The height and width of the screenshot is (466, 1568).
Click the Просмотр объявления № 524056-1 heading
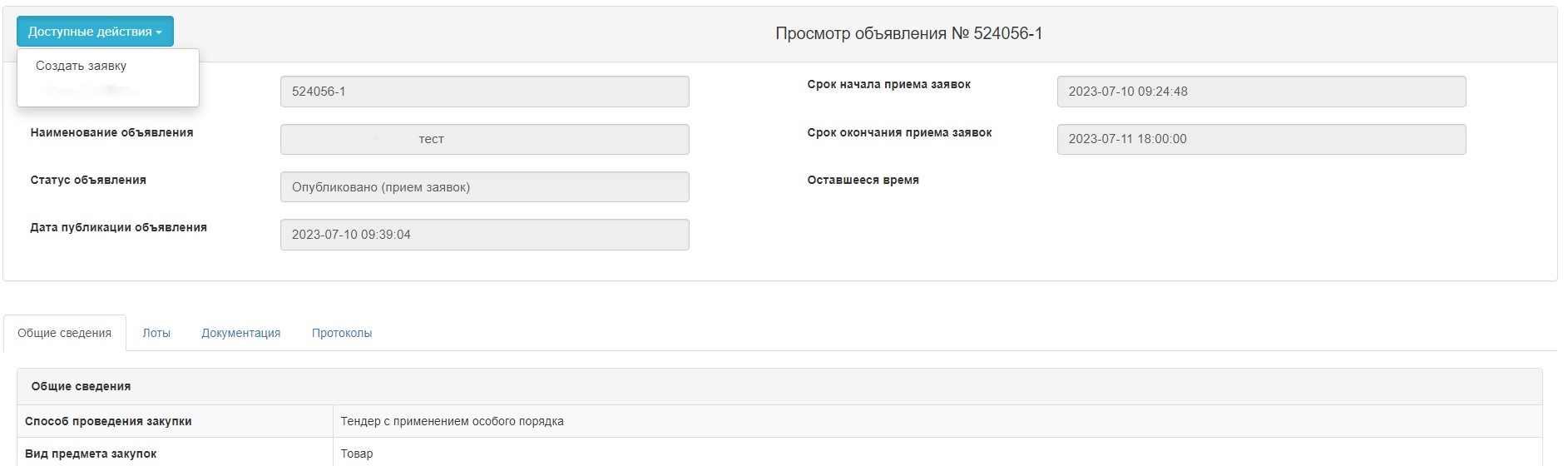click(909, 33)
